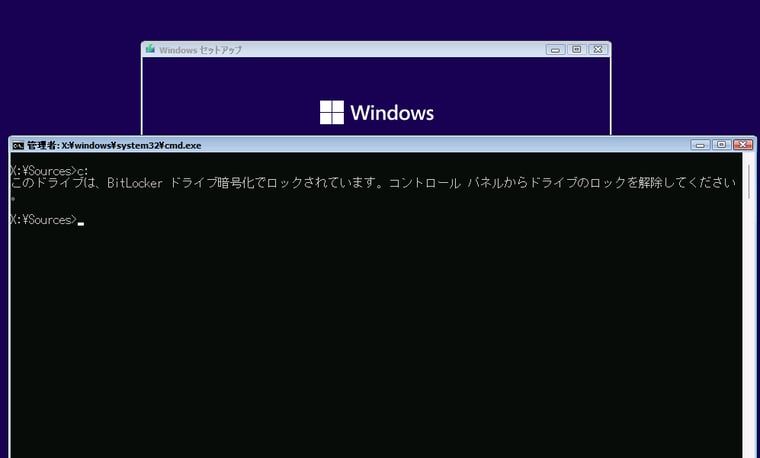The width and height of the screenshot is (760, 458).
Task: Click the Windows Setup title bar icon
Action: (x=150, y=49)
